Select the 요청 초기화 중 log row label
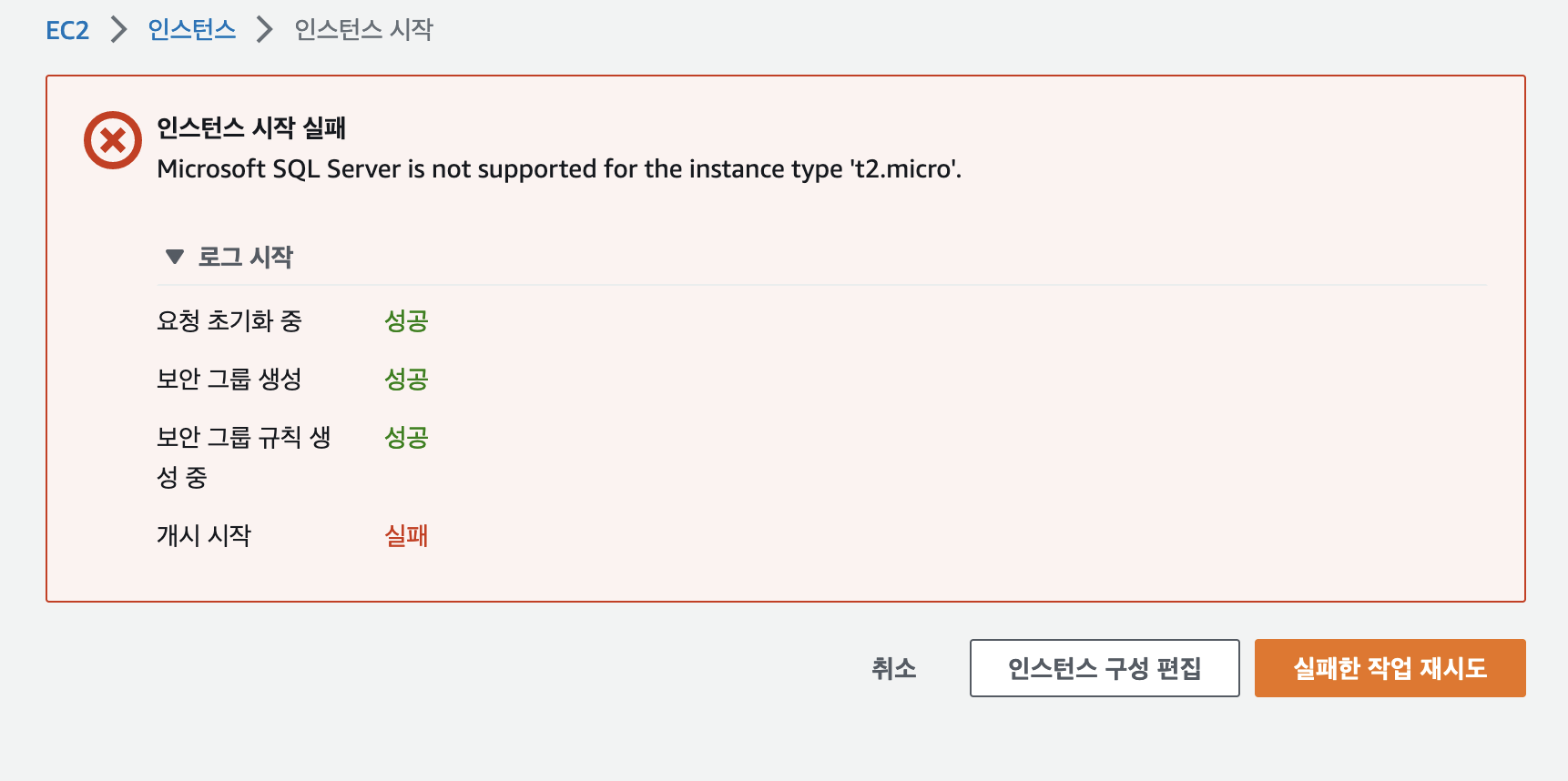The height and width of the screenshot is (781, 1568). [x=229, y=320]
